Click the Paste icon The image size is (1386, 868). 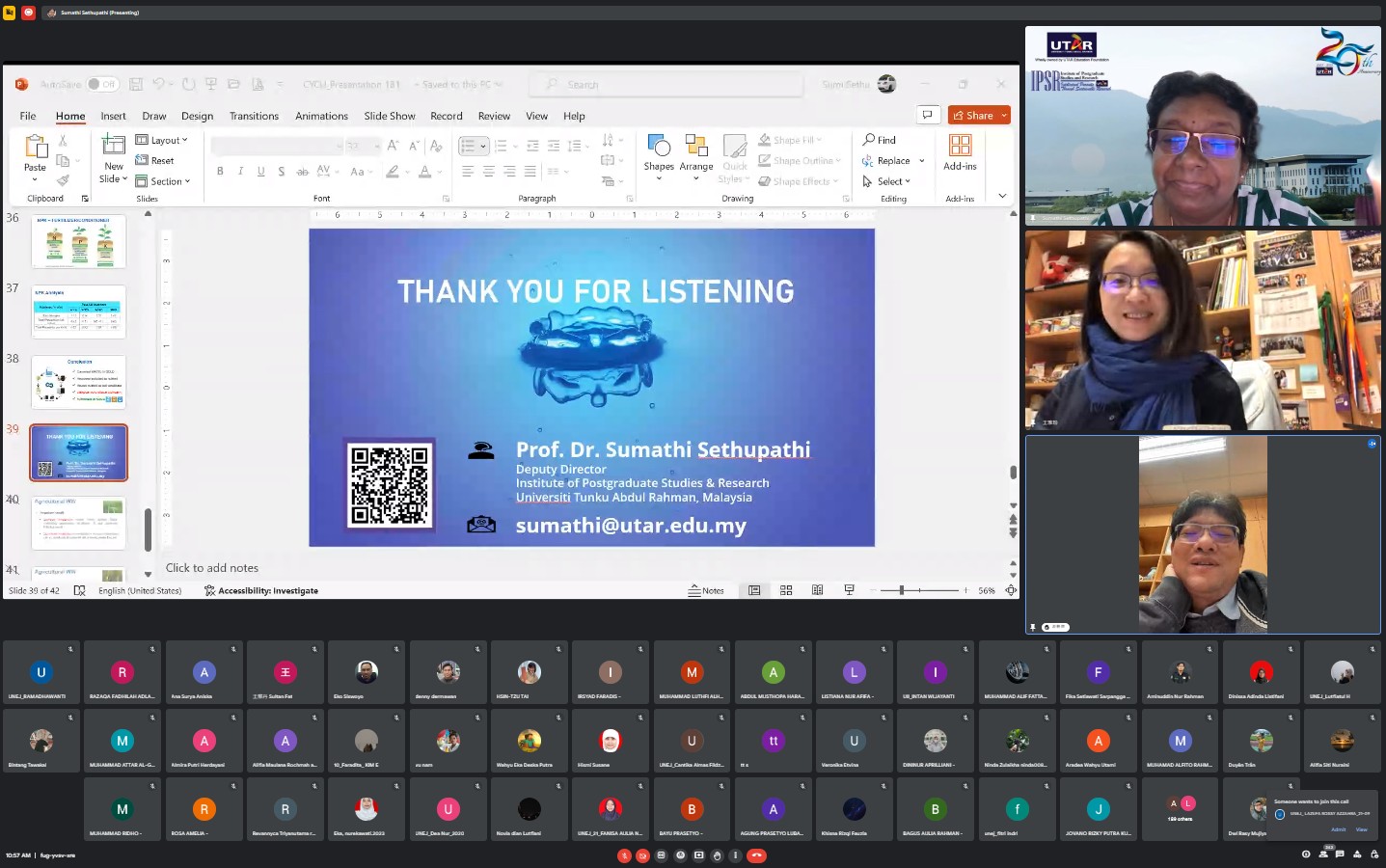[35, 147]
